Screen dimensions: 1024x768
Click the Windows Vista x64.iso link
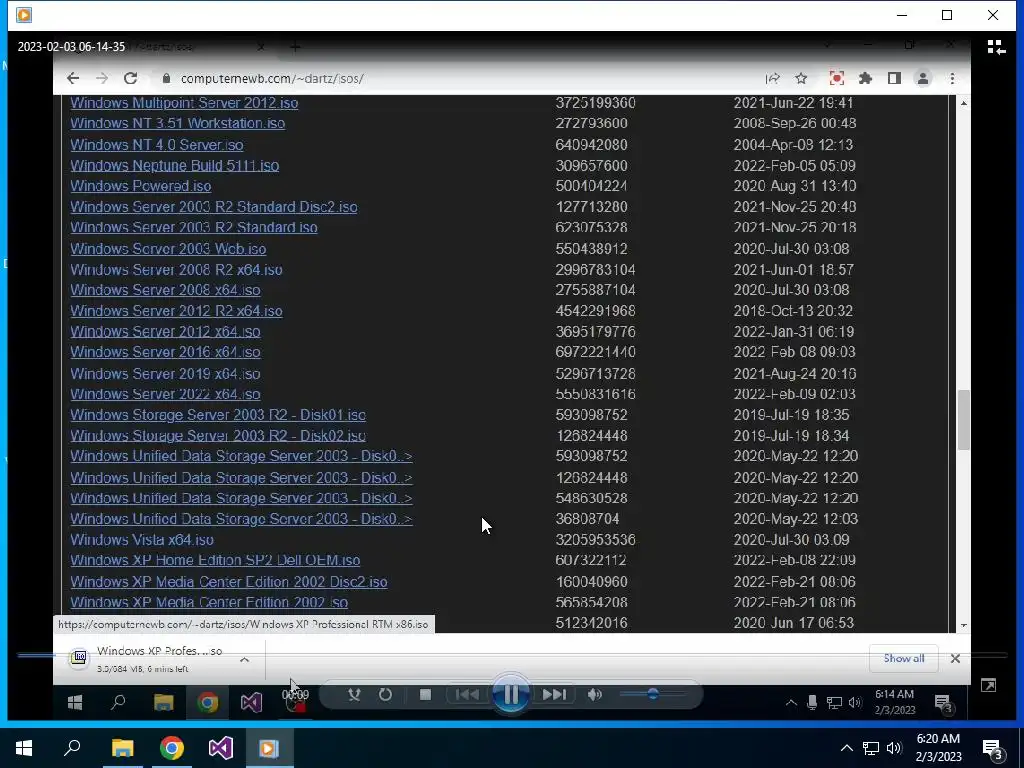(142, 539)
